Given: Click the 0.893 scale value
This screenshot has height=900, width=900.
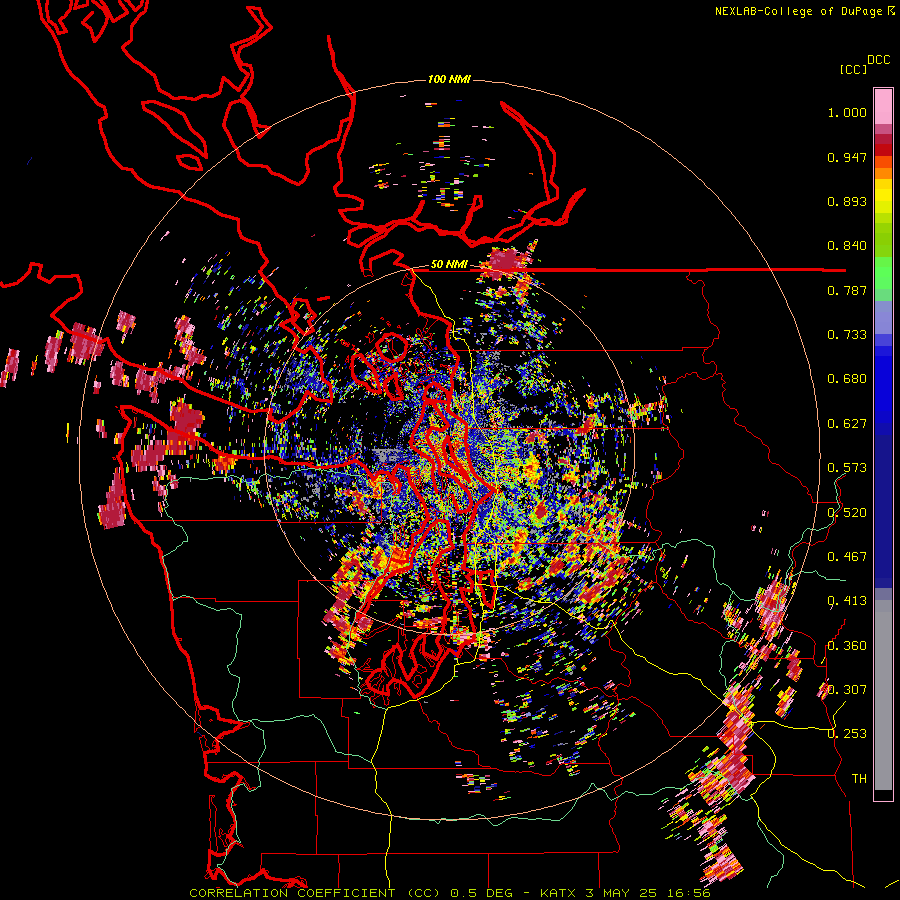Looking at the screenshot, I should click(x=847, y=201).
